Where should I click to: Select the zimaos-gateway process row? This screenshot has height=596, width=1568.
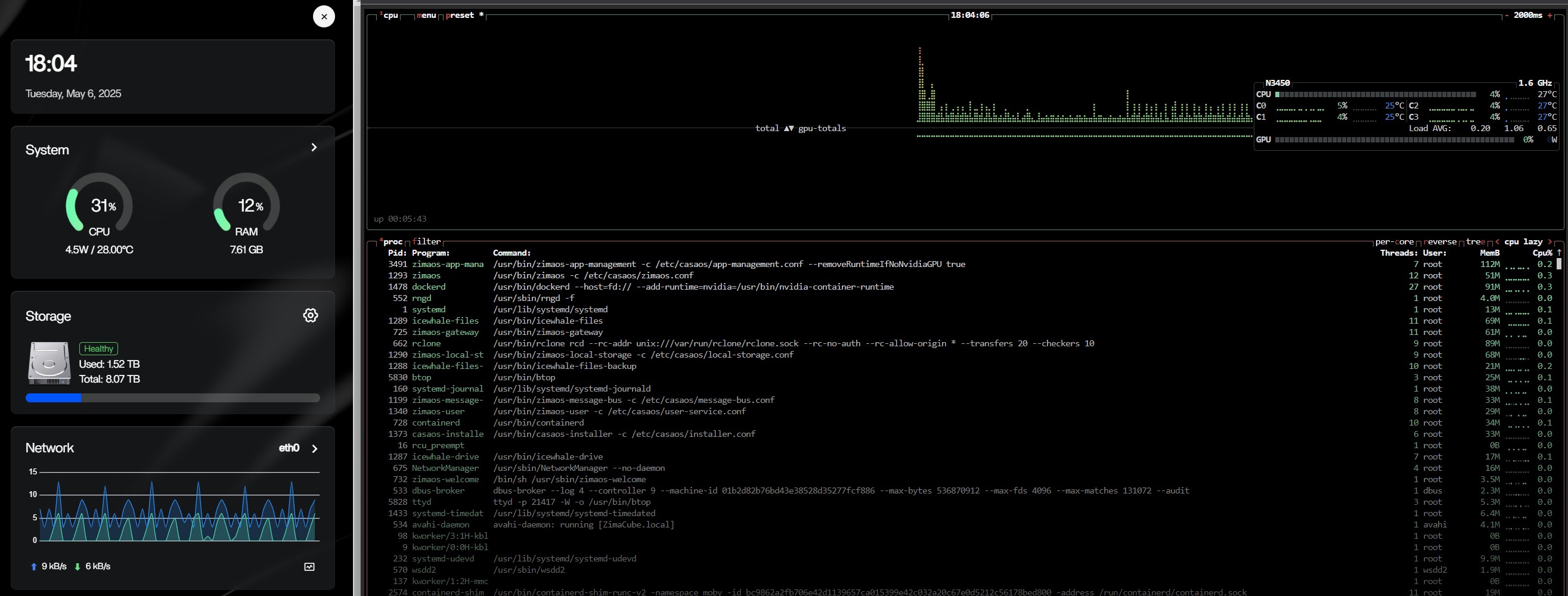click(x=969, y=333)
